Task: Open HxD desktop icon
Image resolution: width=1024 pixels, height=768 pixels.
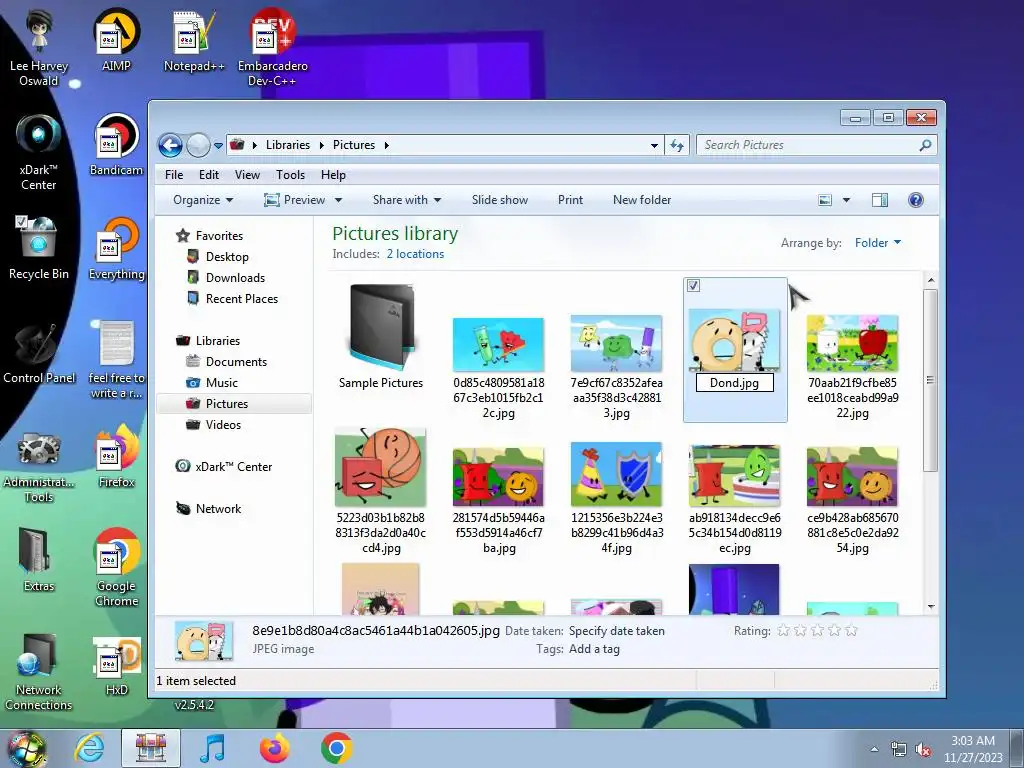Action: coord(116,666)
